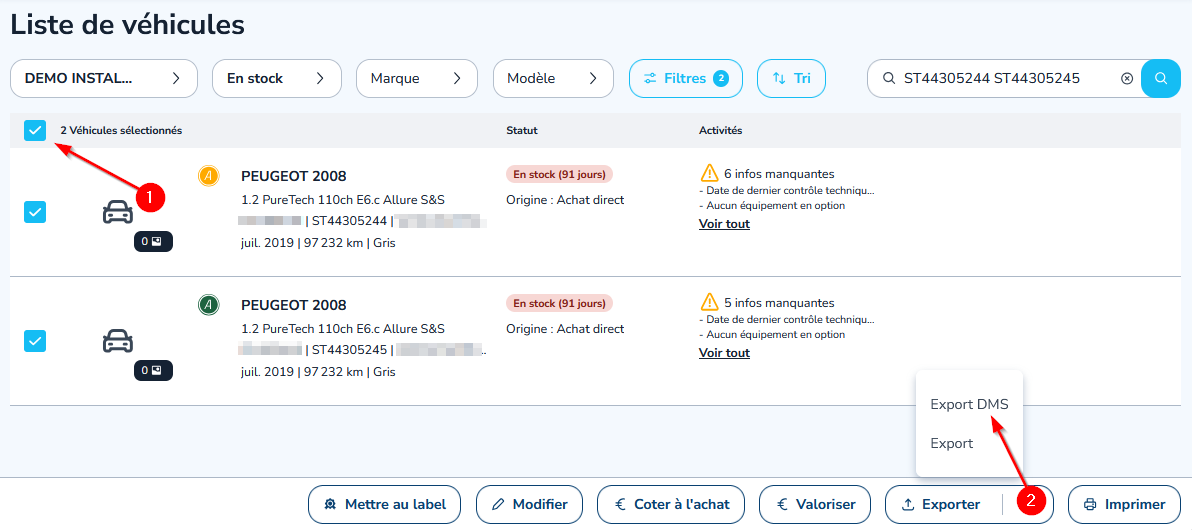Open the Marque filter dropdown

(x=417, y=78)
